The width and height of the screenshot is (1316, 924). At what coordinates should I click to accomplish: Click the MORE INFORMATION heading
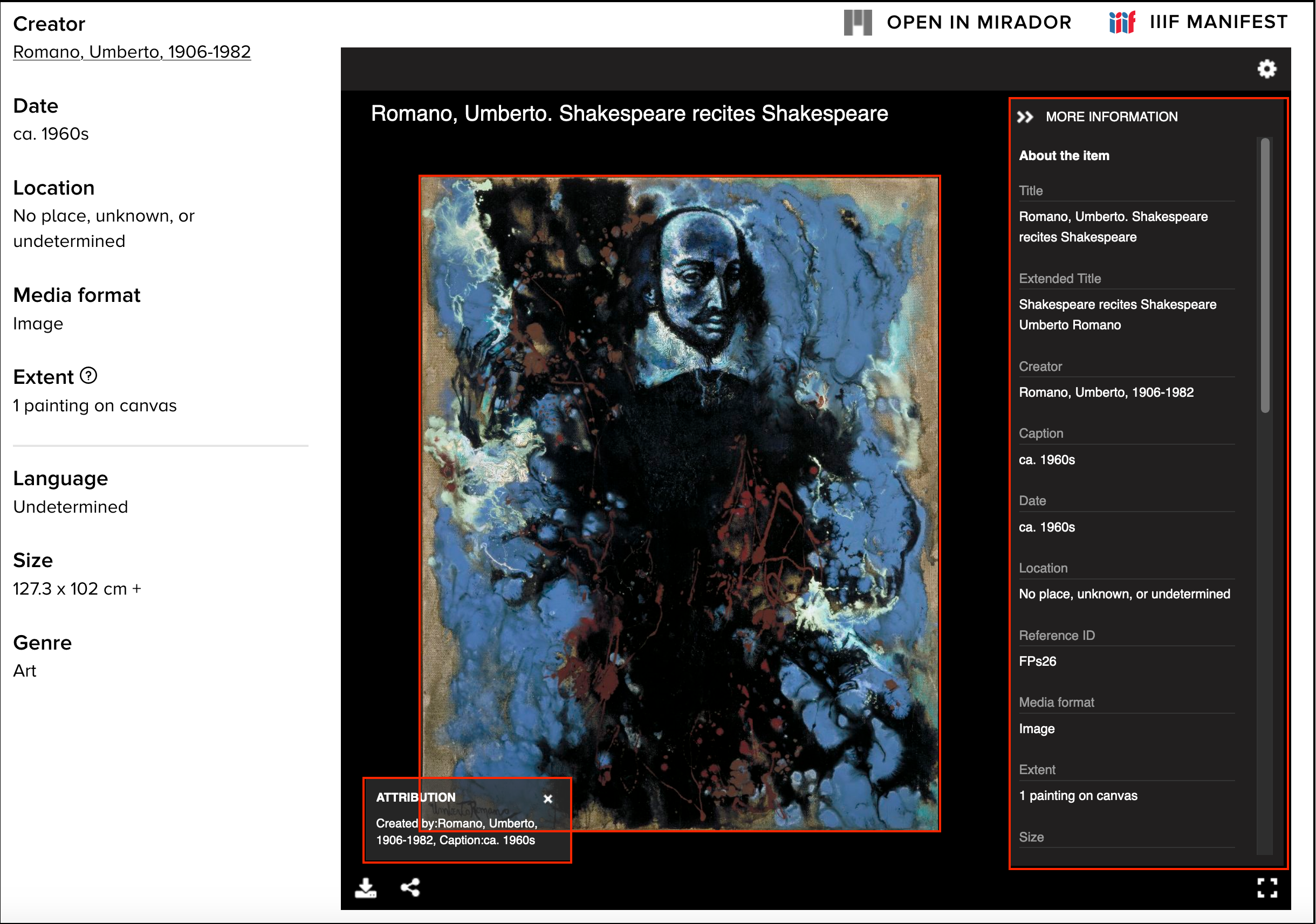pos(1112,117)
